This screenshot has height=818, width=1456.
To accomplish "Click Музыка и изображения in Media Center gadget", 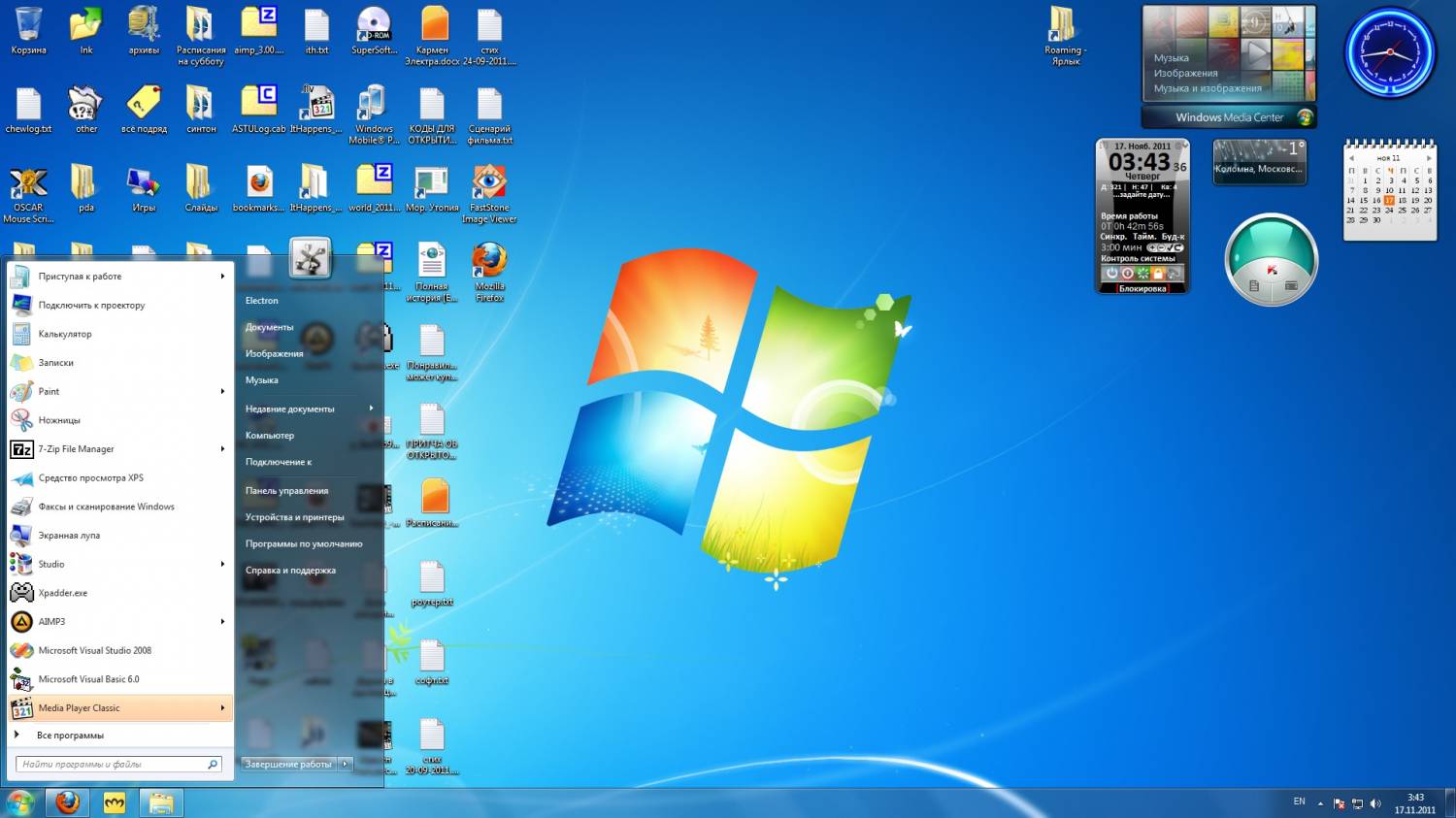I will [1208, 88].
